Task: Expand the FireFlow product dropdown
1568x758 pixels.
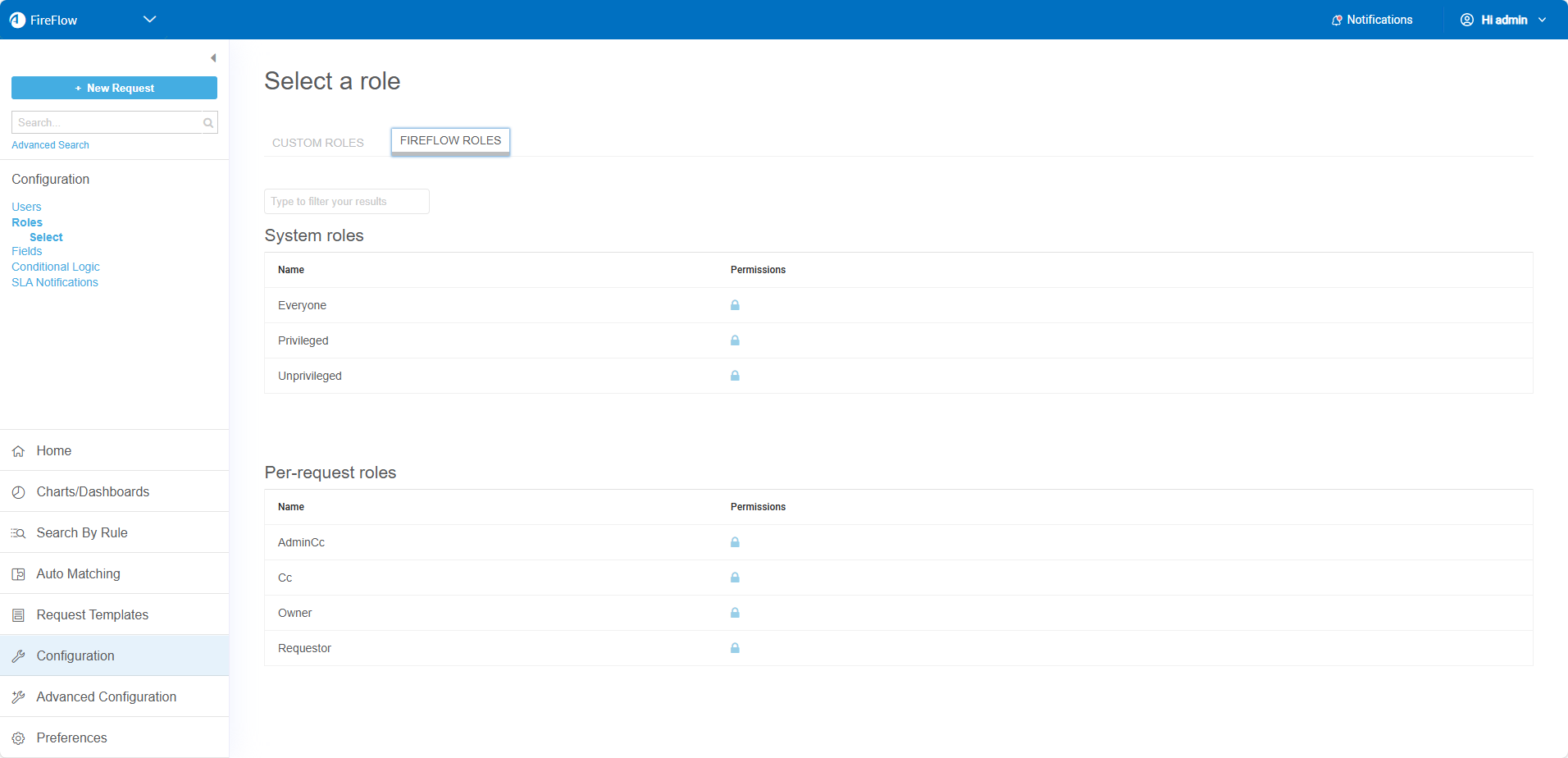Action: click(x=149, y=20)
